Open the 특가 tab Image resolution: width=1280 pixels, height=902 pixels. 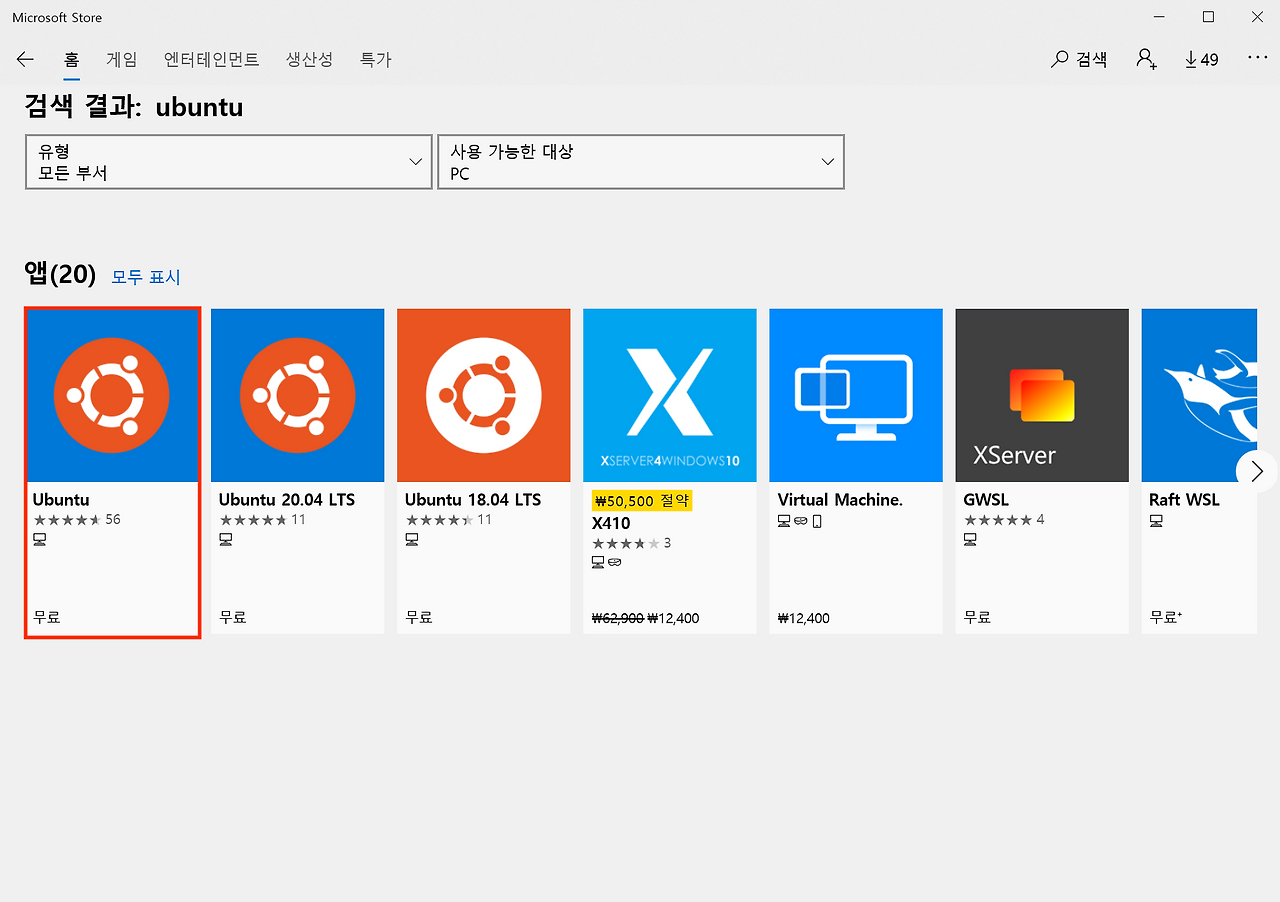pyautogui.click(x=376, y=60)
